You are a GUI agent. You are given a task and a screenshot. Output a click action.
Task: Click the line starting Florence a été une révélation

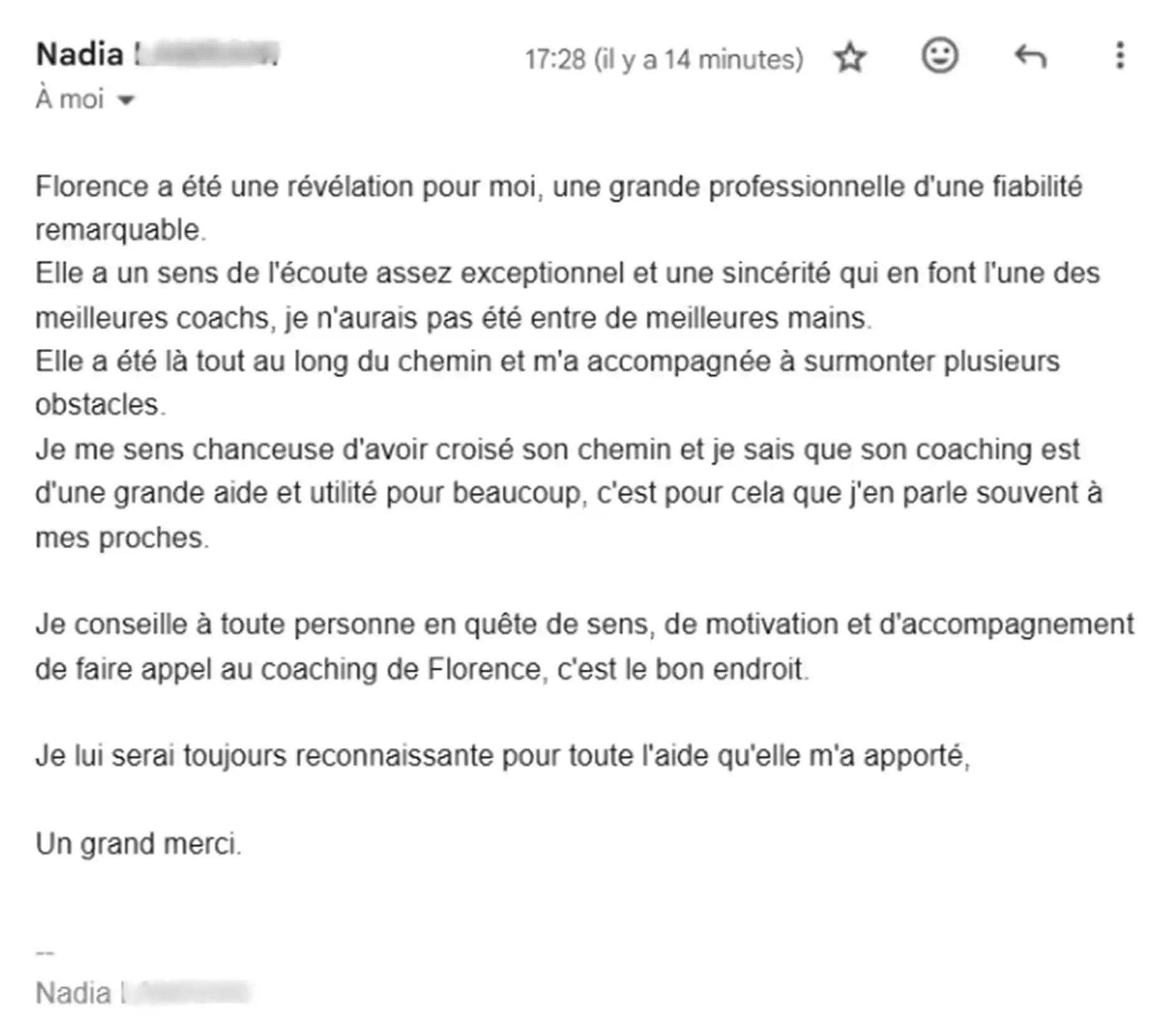(559, 187)
